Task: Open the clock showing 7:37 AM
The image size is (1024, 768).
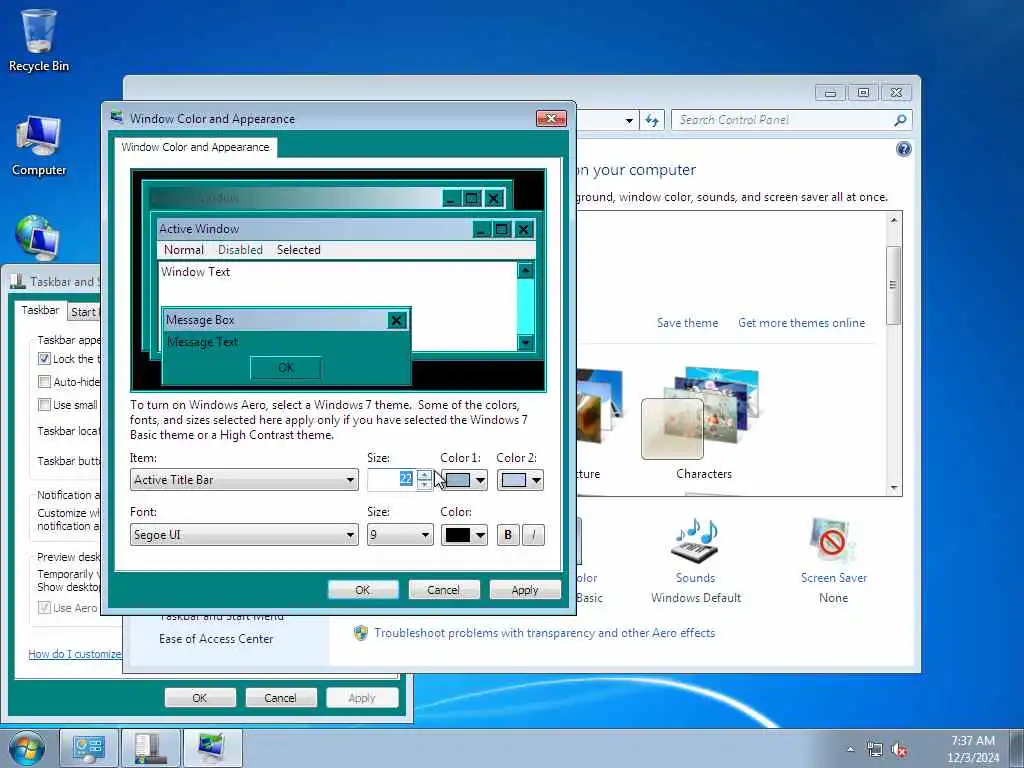Action: (973, 749)
